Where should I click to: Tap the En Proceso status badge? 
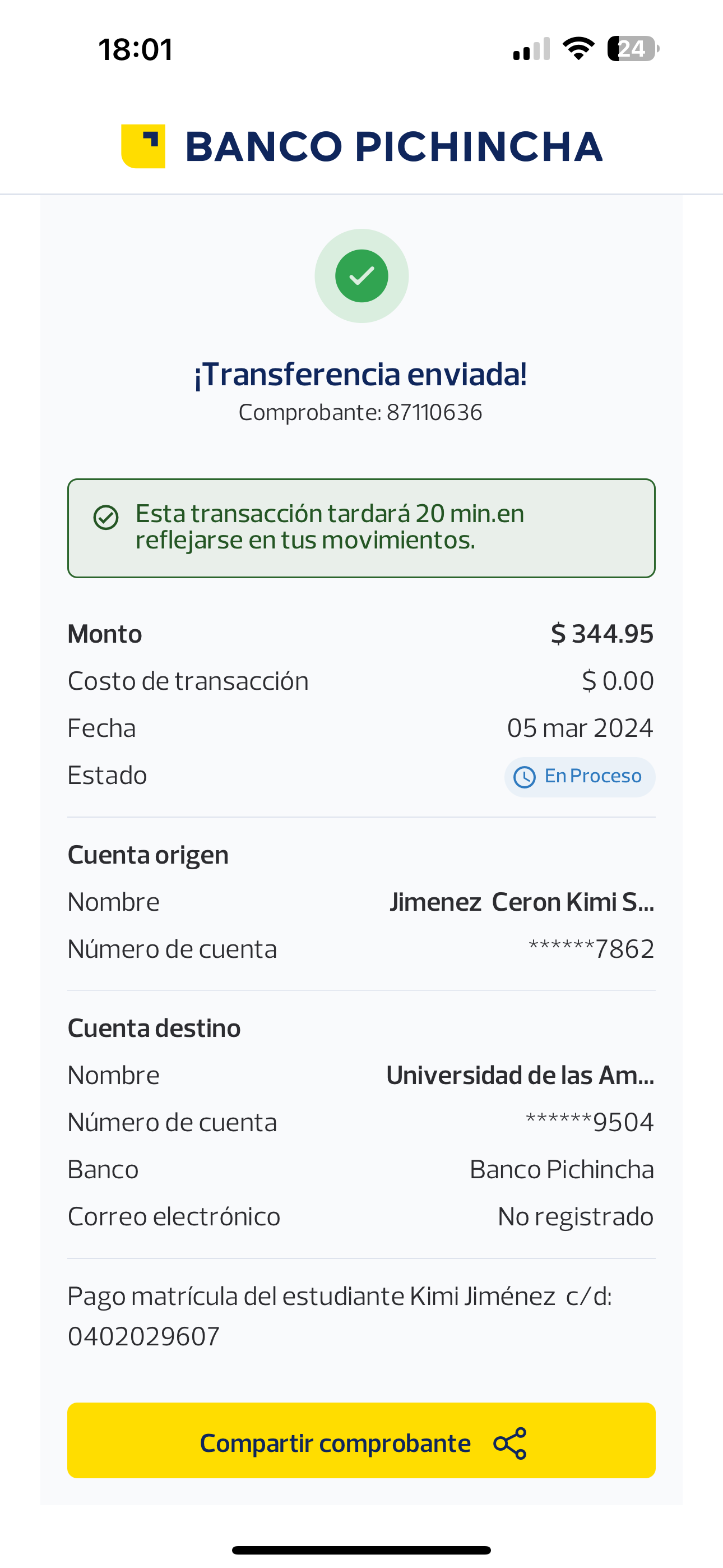pyautogui.click(x=580, y=777)
